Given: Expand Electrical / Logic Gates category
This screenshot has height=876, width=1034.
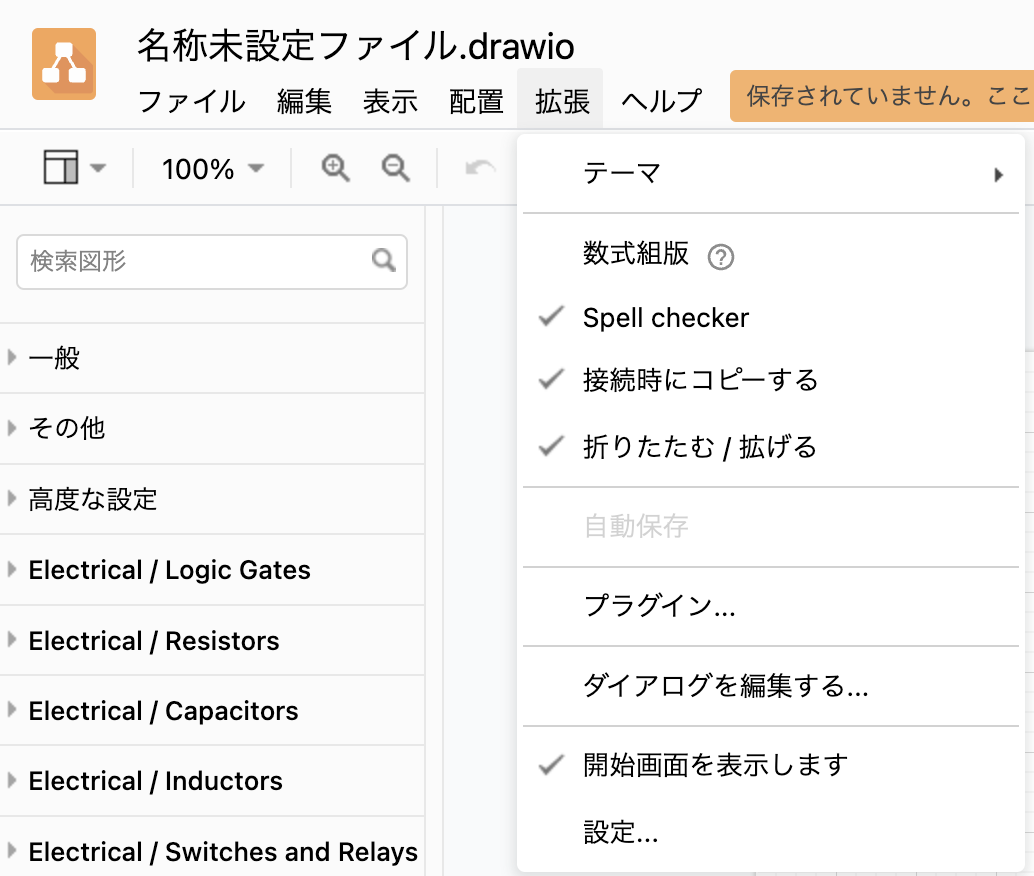Looking at the screenshot, I should (212, 570).
